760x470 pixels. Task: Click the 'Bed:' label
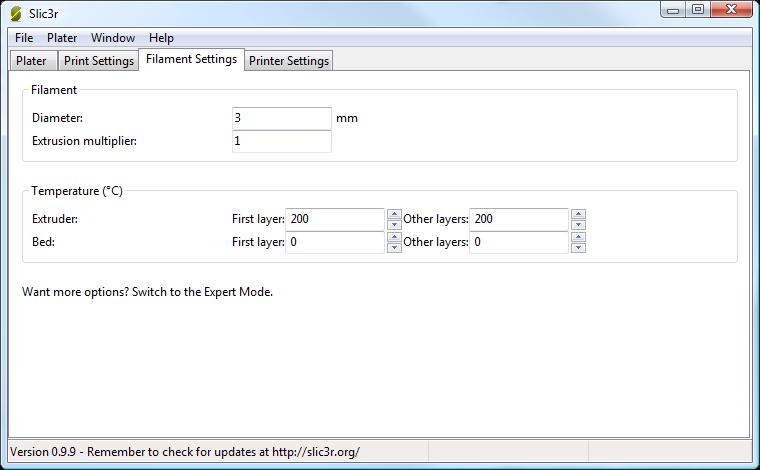[x=43, y=242]
